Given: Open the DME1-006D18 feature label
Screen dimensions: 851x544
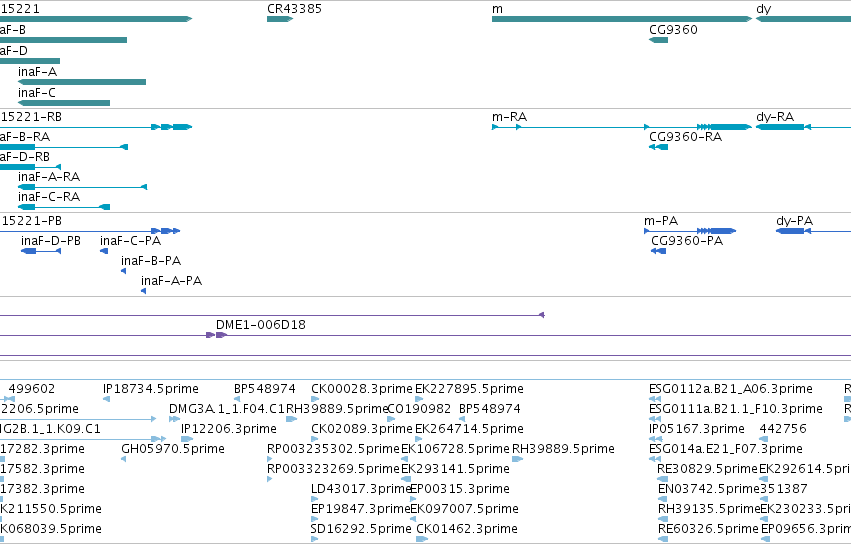Looking at the screenshot, I should coord(261,325).
